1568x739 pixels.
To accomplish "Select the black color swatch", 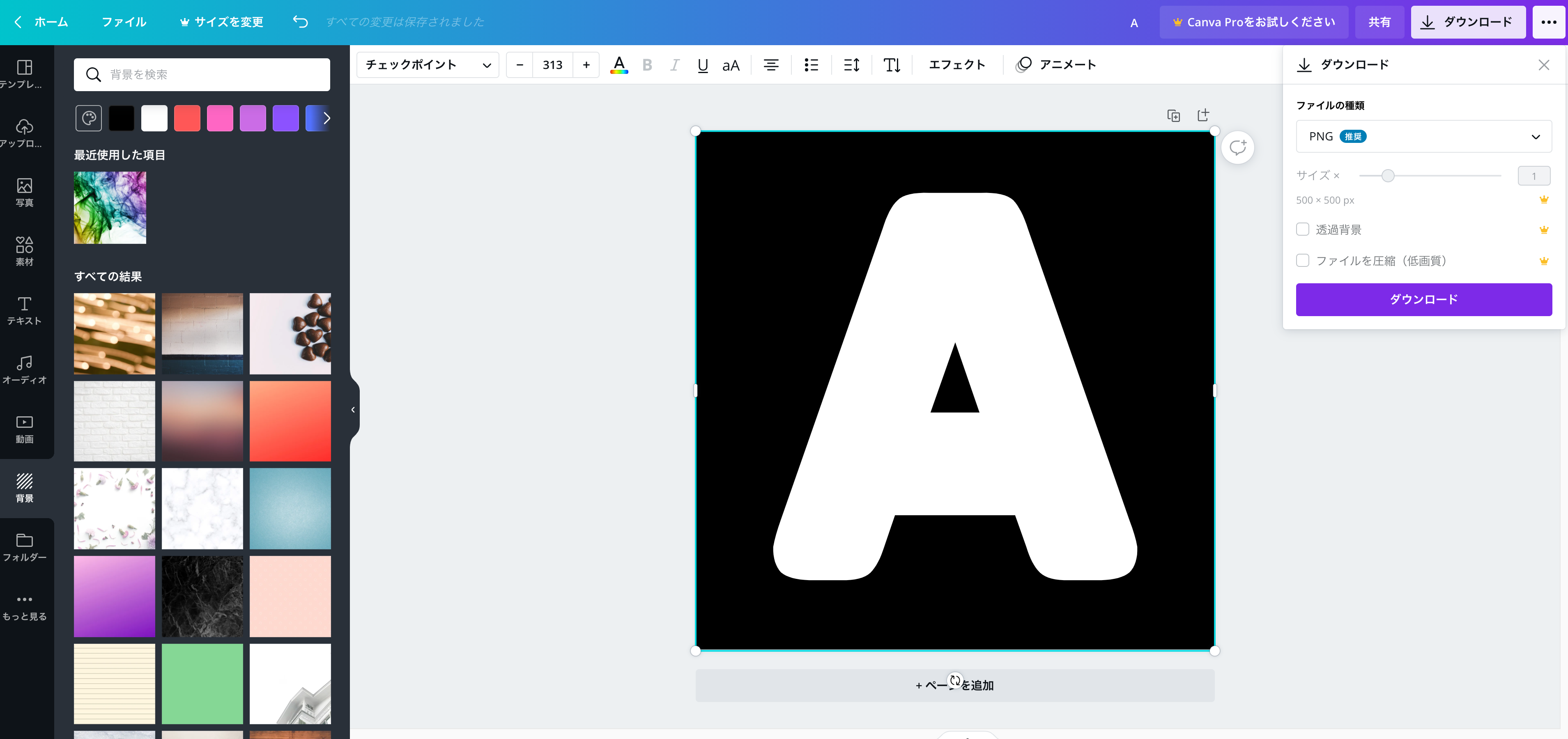I will [121, 118].
